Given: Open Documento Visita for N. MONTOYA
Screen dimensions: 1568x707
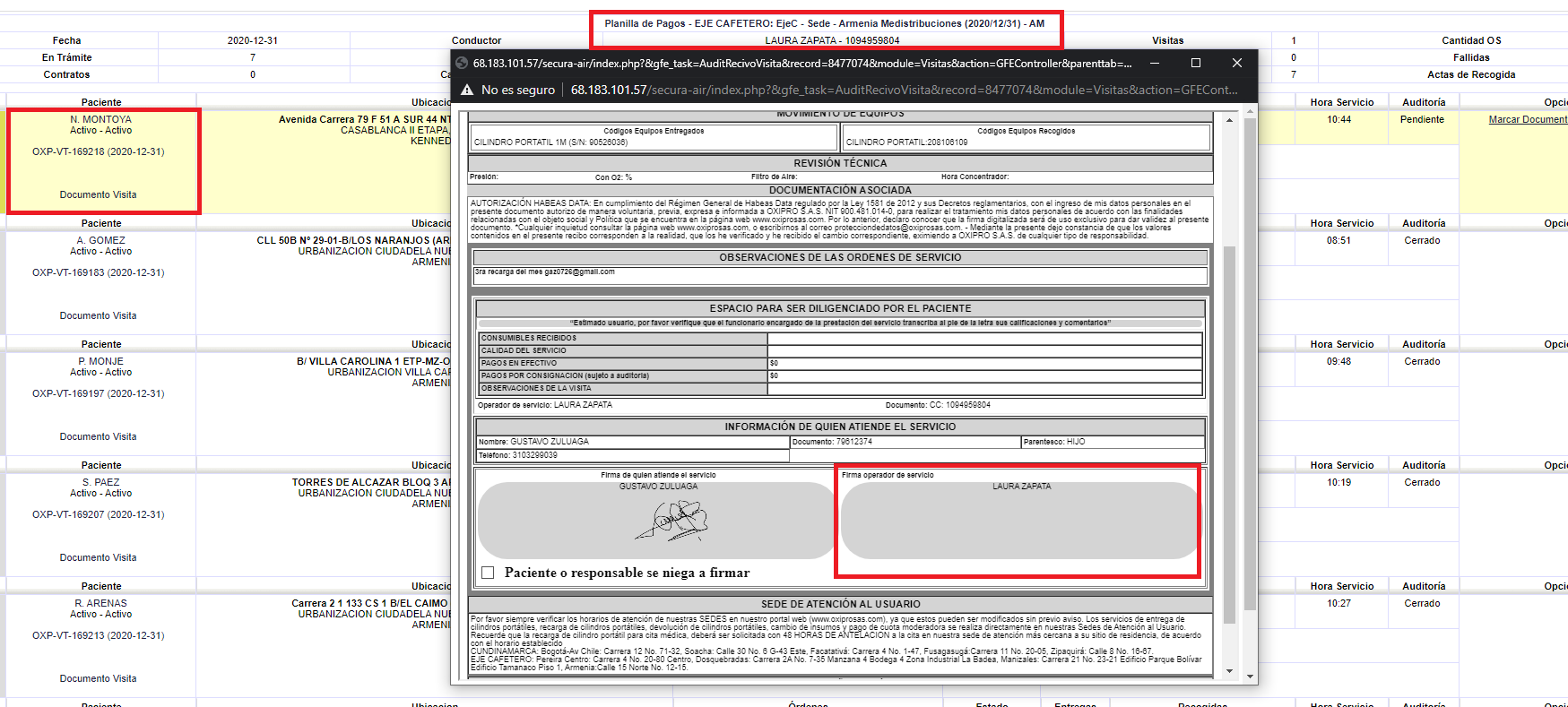Looking at the screenshot, I should click(x=99, y=194).
